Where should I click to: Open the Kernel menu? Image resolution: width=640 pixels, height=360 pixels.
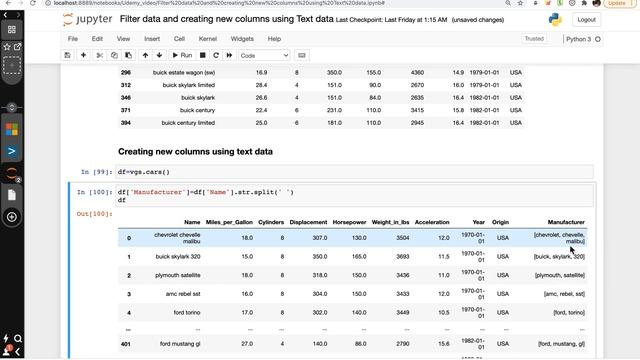208,39
